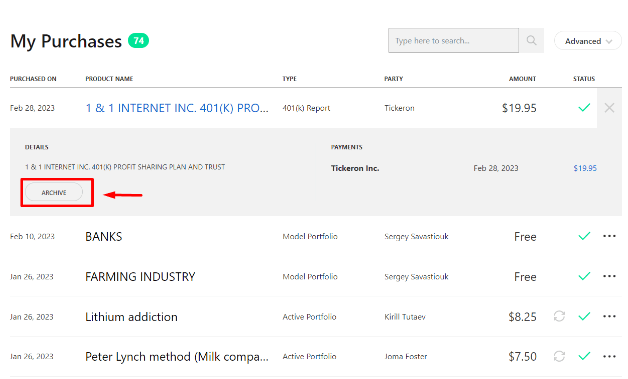Select the Peter Lynch method product name
This screenshot has width=628, height=379.
pyautogui.click(x=177, y=357)
